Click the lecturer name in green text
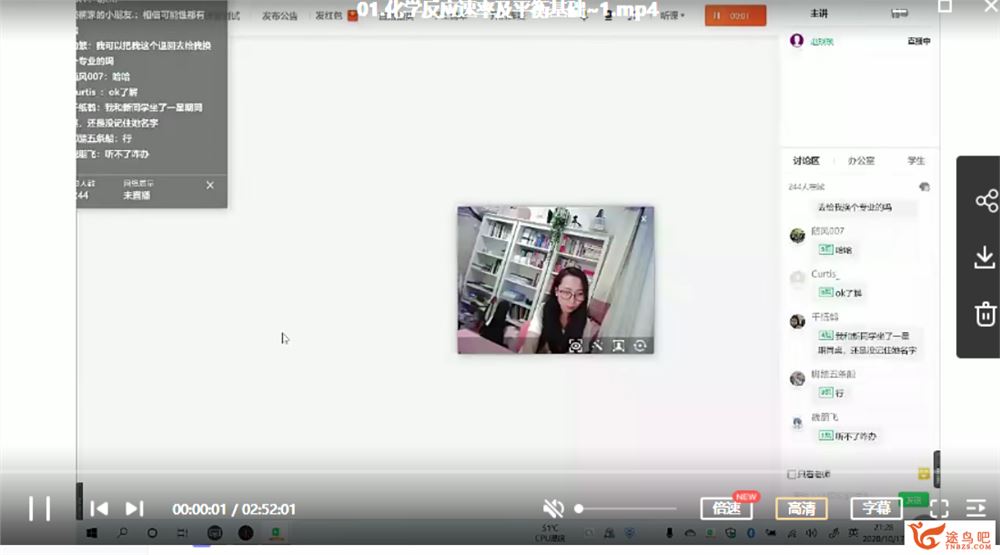The height and width of the screenshot is (555, 1000). click(x=822, y=41)
